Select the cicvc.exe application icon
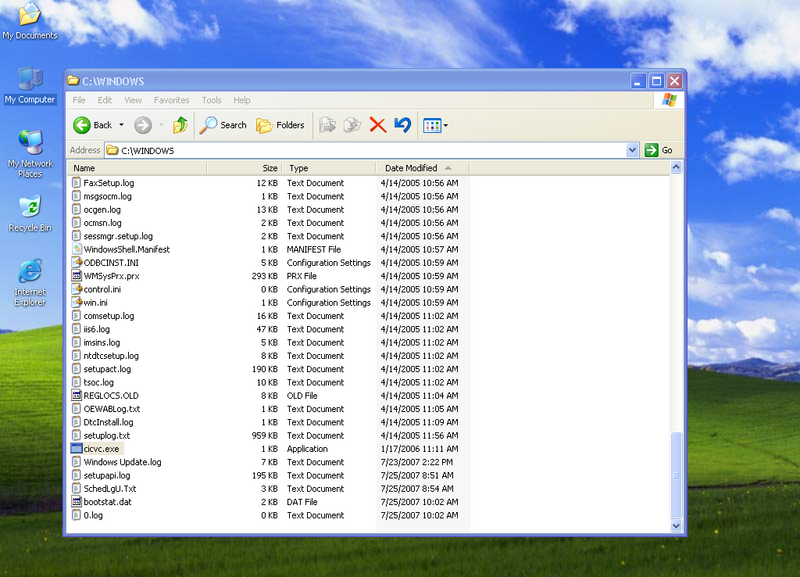This screenshot has width=800, height=577. tap(77, 449)
